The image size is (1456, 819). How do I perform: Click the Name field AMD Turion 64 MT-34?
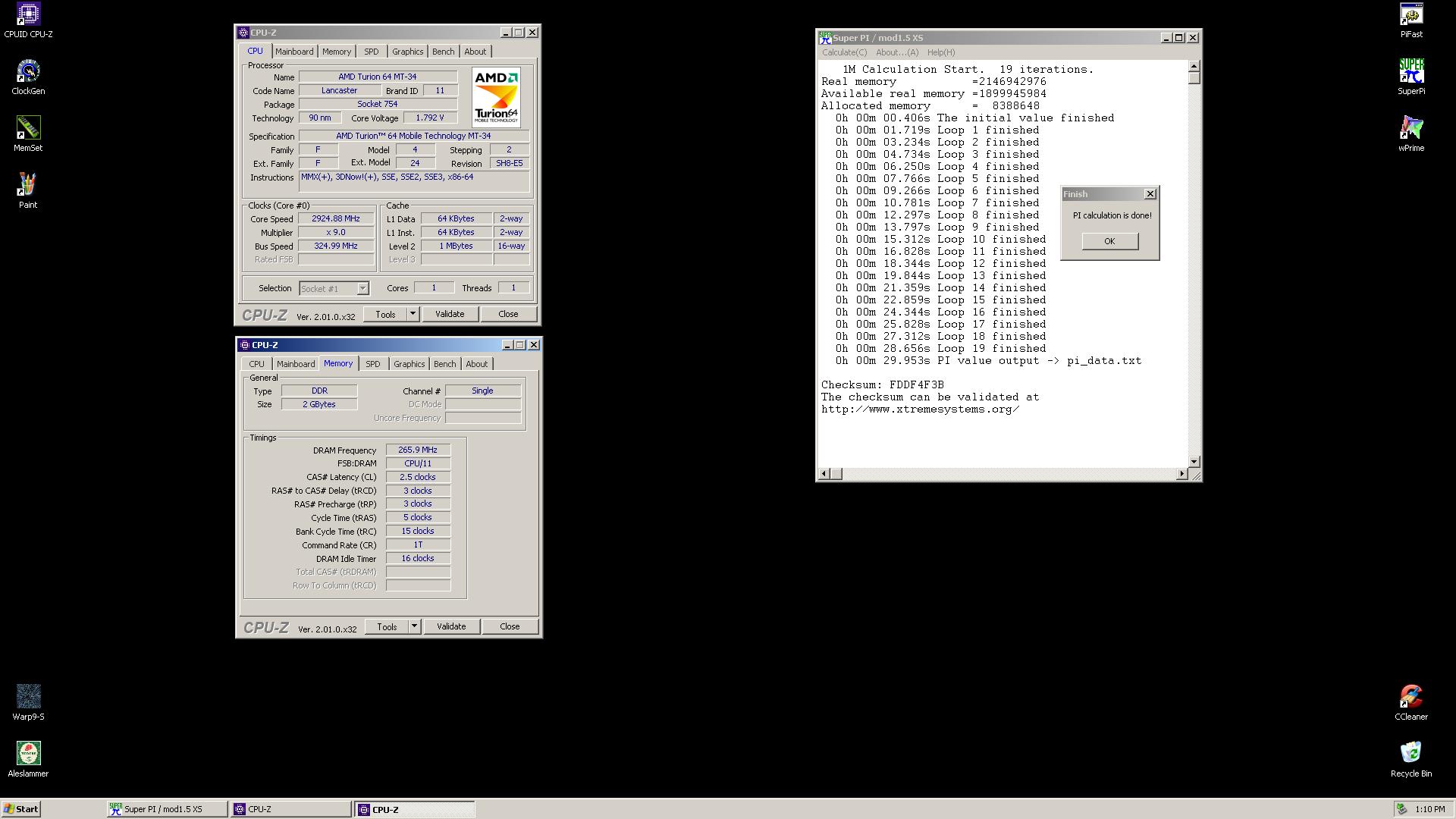coord(378,77)
